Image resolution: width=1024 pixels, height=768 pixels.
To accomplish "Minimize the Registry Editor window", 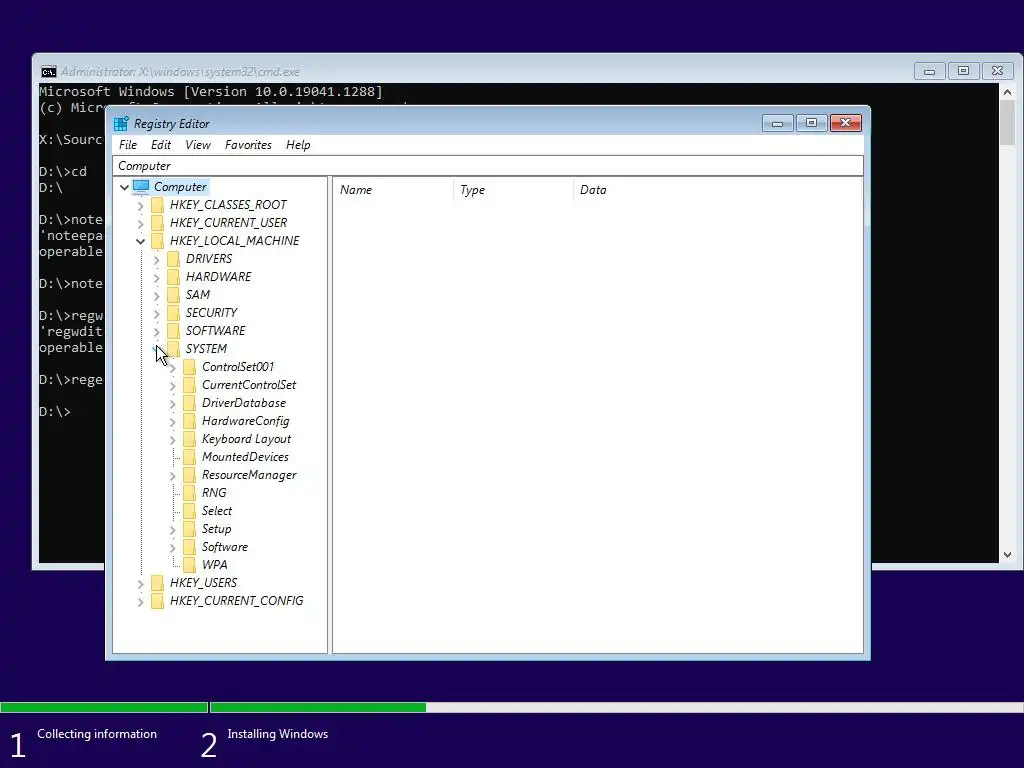I will 777,123.
